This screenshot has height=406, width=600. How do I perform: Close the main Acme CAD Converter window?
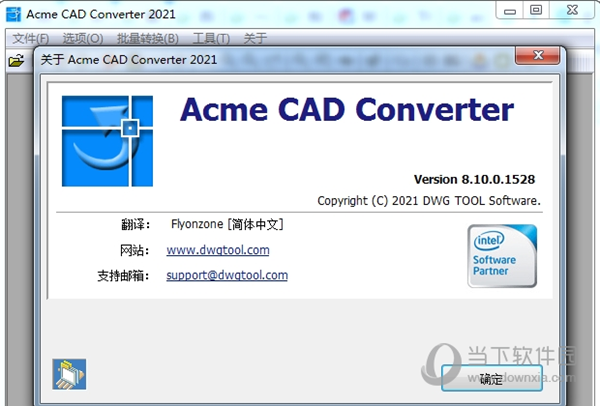click(x=572, y=10)
